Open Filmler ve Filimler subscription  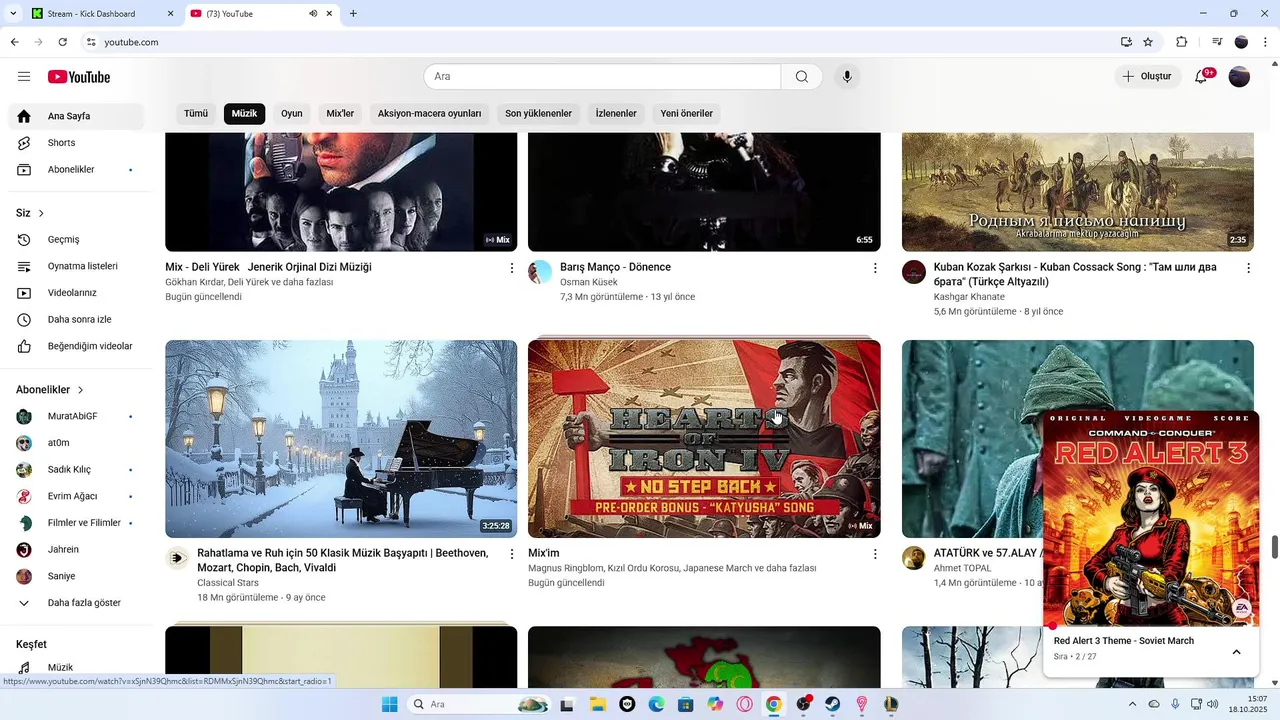pyautogui.click(x=76, y=523)
